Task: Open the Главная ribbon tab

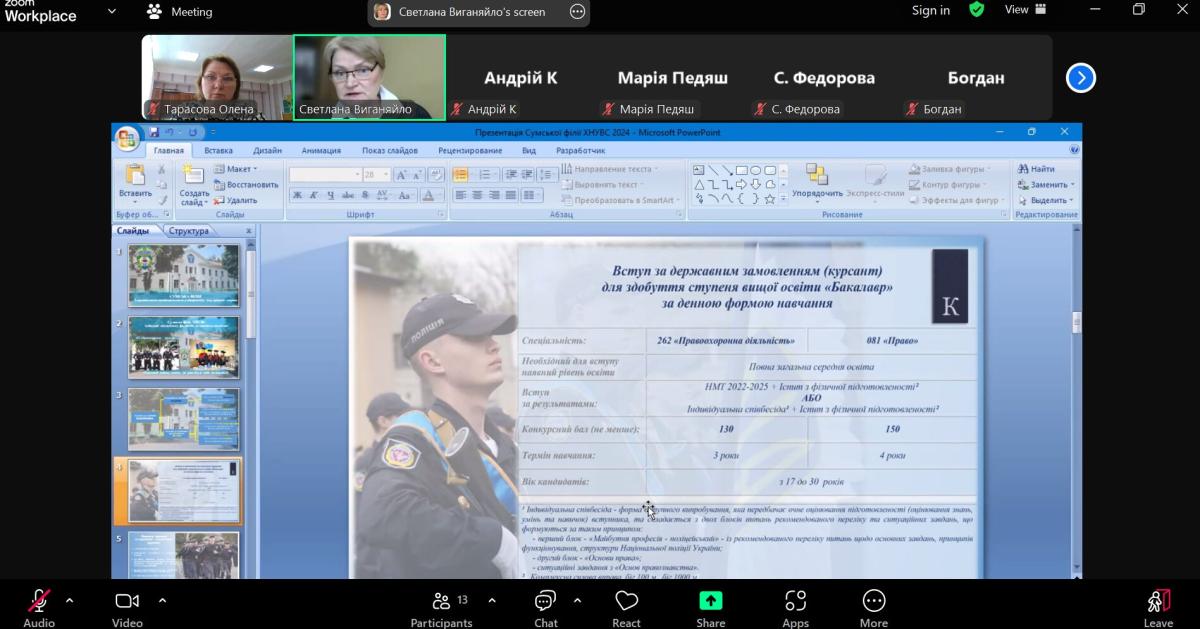Action: click(168, 150)
